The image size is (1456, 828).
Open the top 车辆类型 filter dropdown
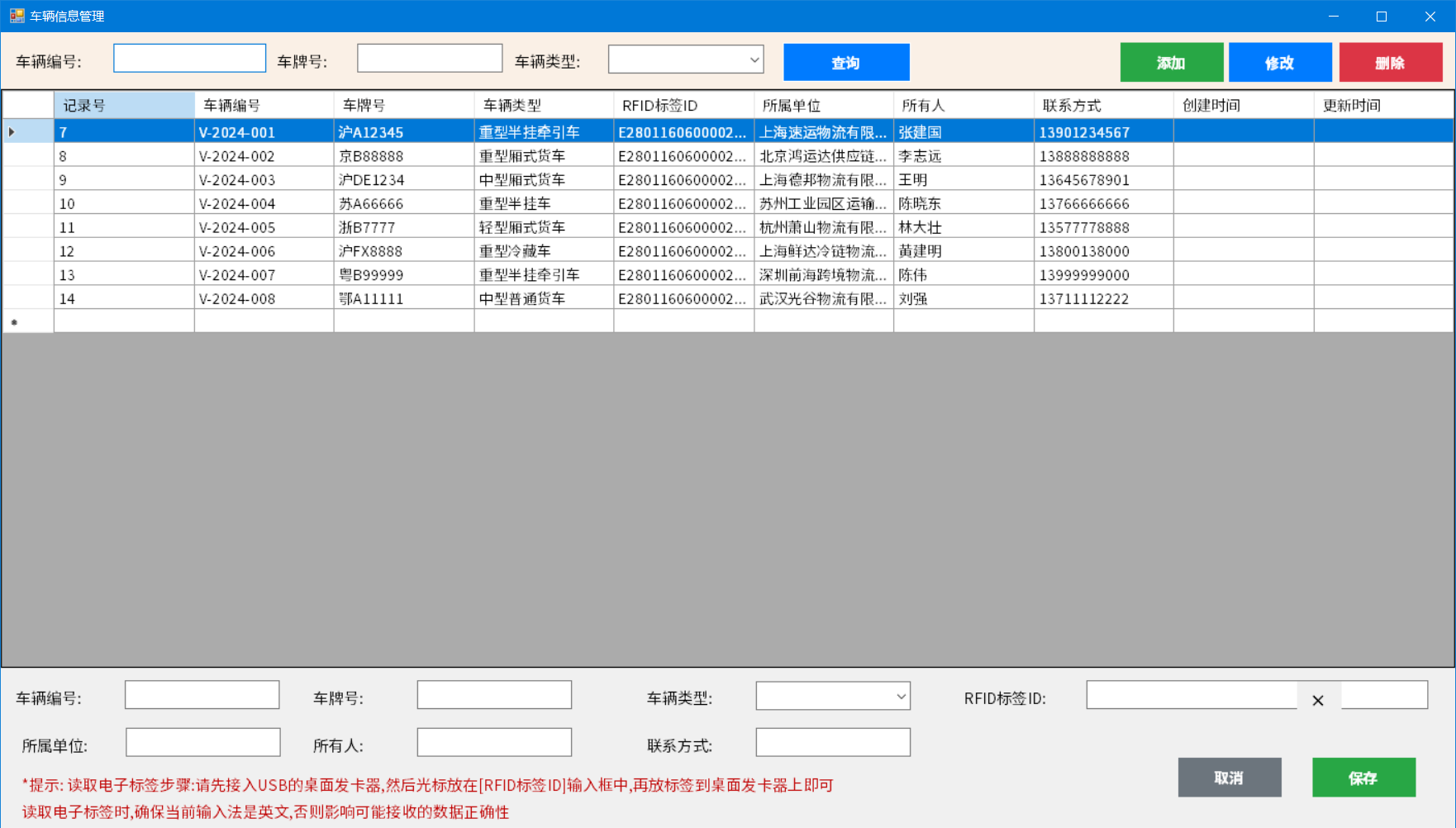pyautogui.click(x=686, y=59)
